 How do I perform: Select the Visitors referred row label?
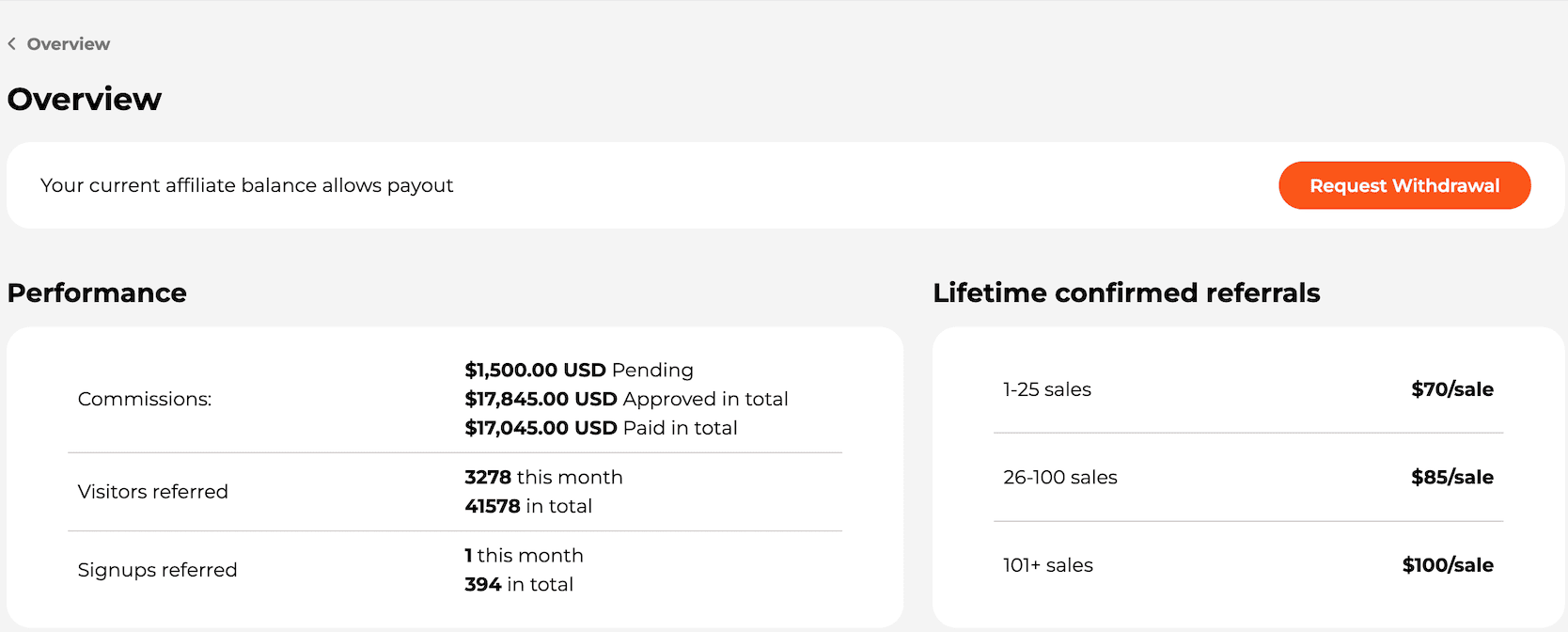[153, 492]
